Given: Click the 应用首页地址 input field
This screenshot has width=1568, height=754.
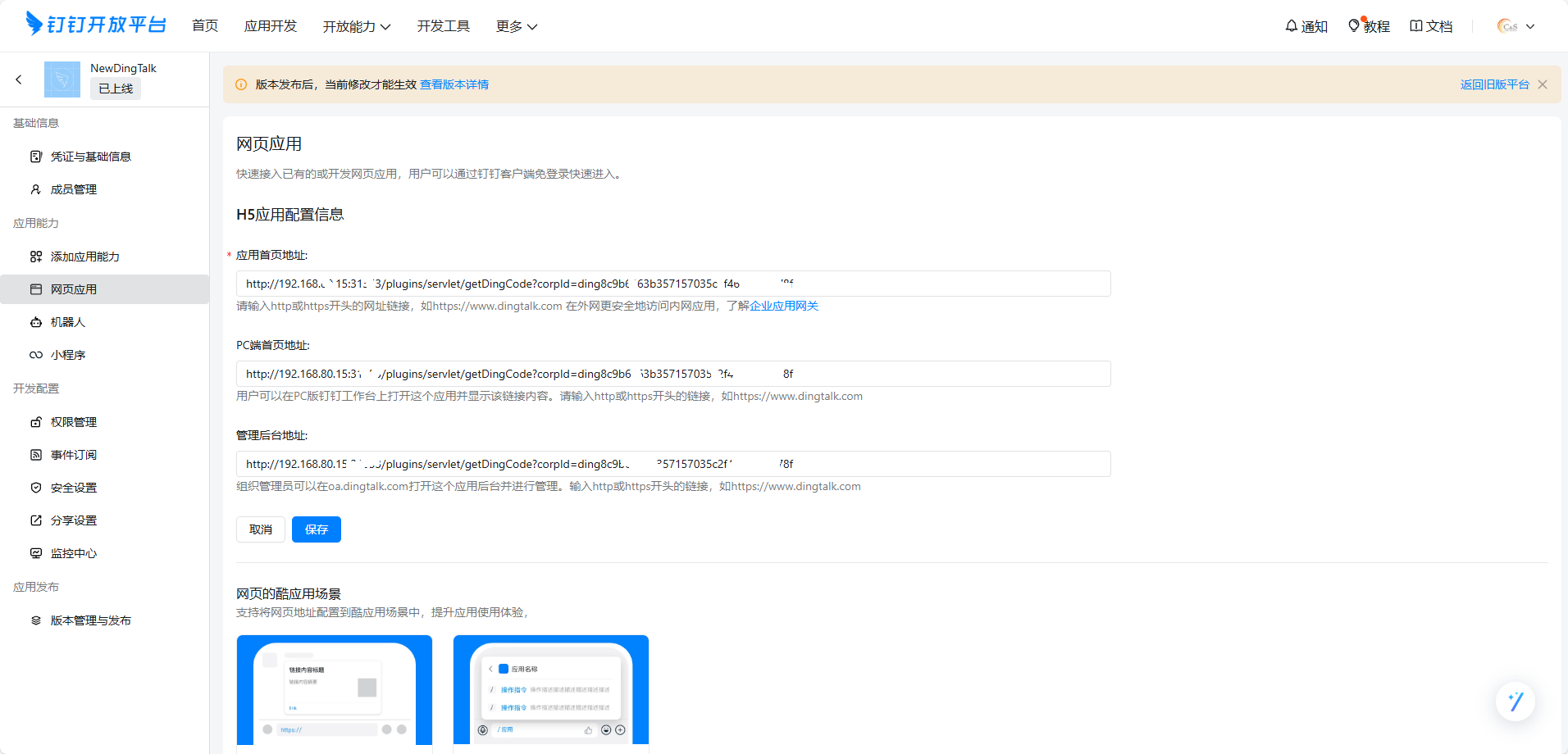Looking at the screenshot, I should coord(672,284).
